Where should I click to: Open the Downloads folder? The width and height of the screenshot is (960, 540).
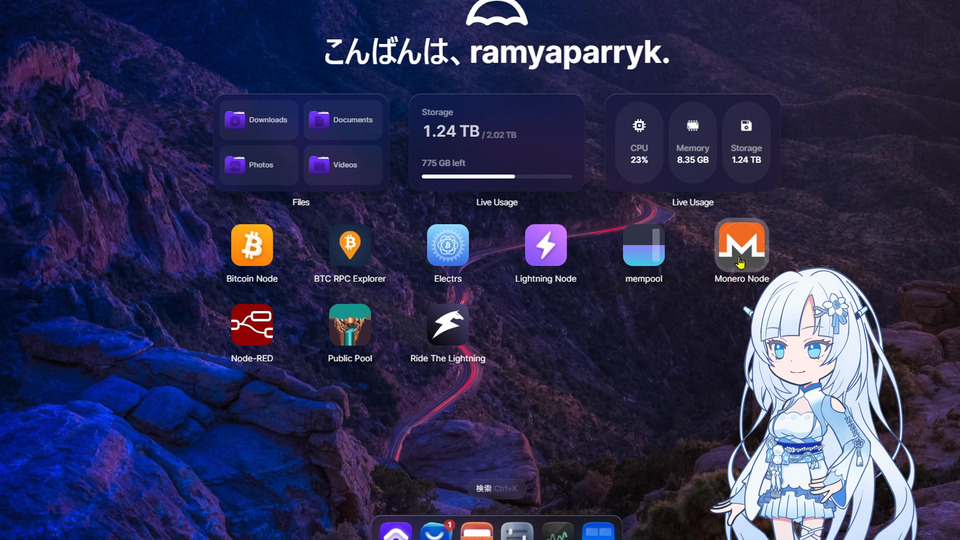(x=258, y=120)
